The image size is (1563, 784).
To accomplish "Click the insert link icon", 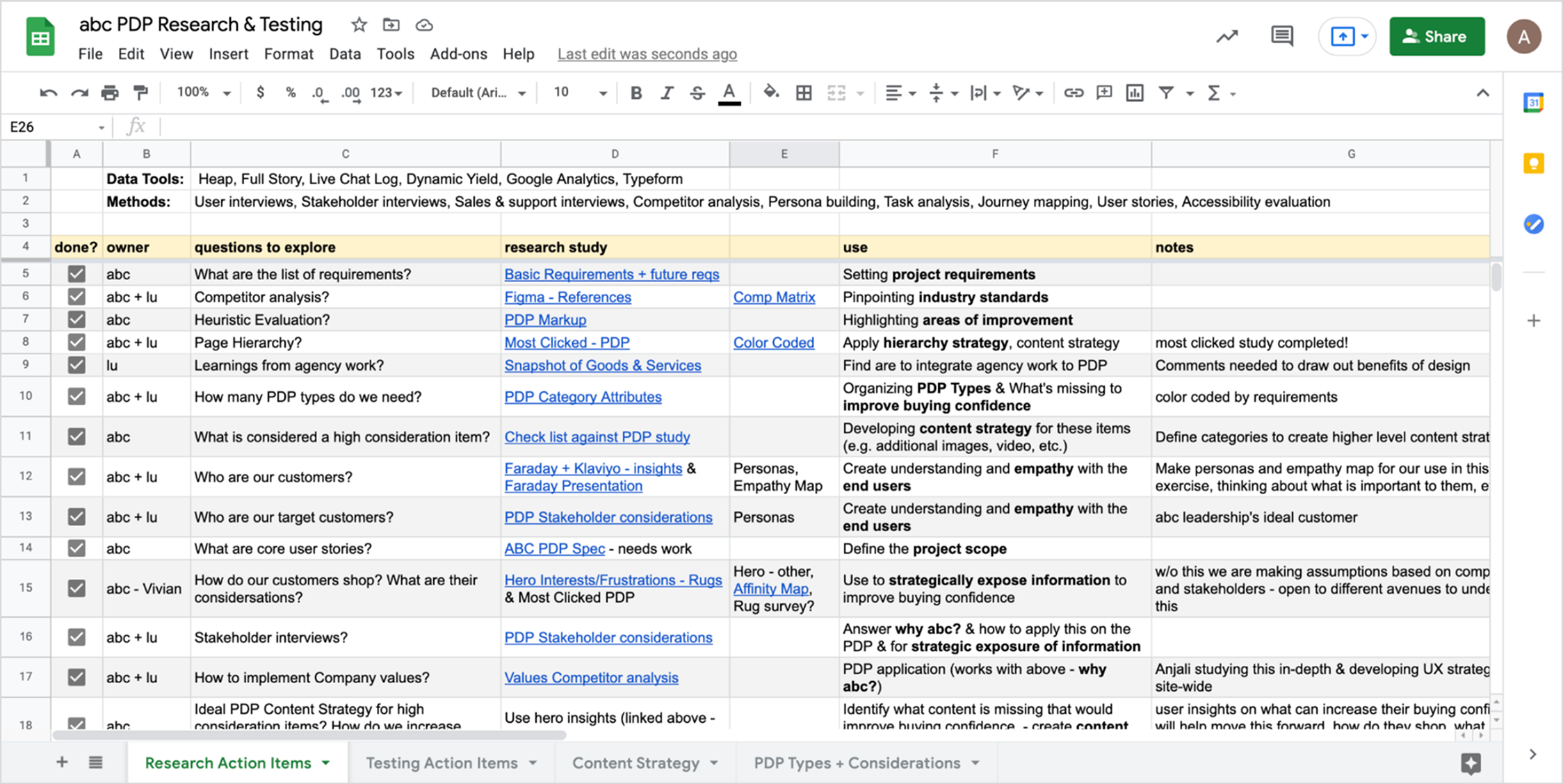I will pyautogui.click(x=1073, y=92).
